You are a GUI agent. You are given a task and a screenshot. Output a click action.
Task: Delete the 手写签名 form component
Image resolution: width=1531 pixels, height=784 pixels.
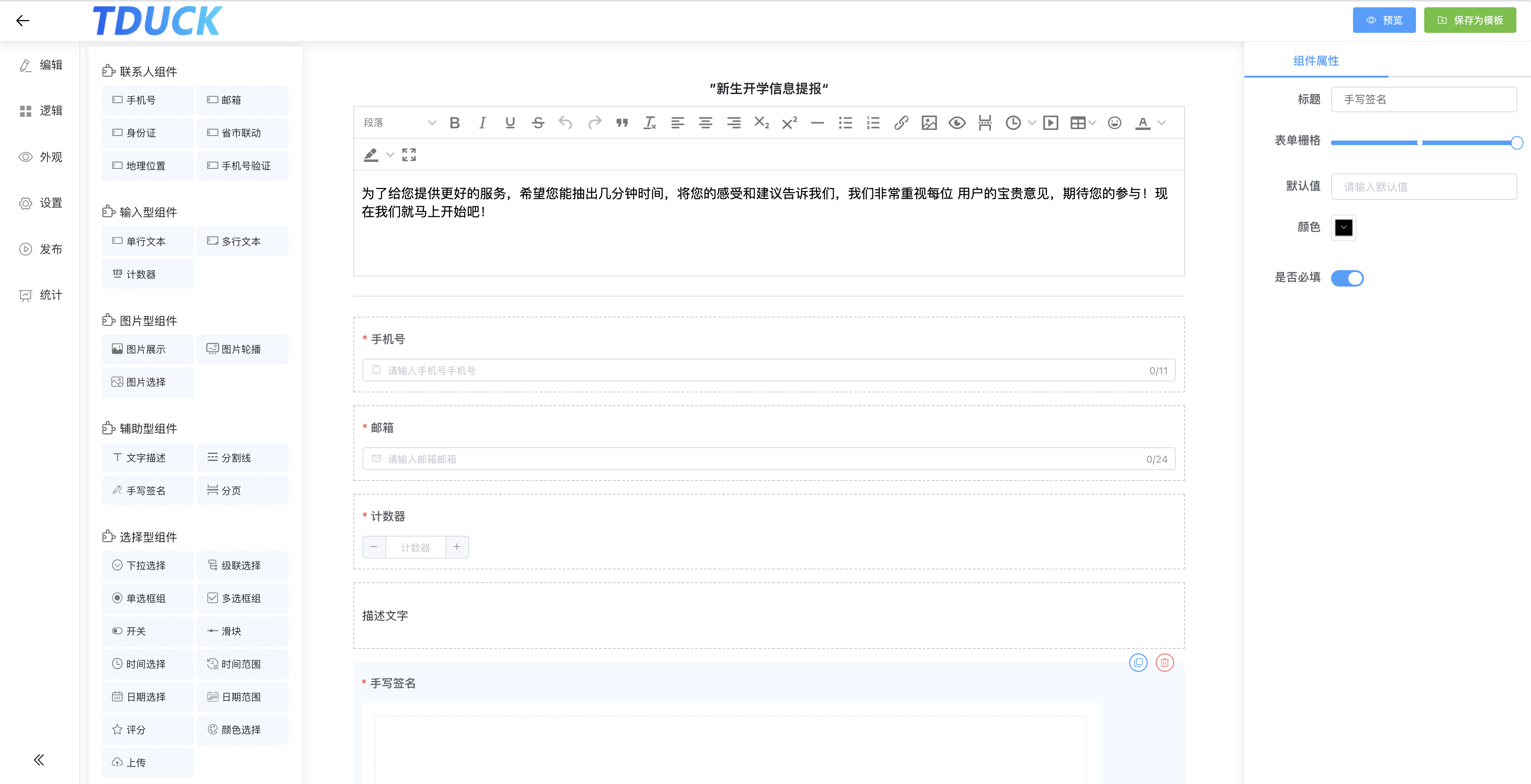[x=1164, y=662]
